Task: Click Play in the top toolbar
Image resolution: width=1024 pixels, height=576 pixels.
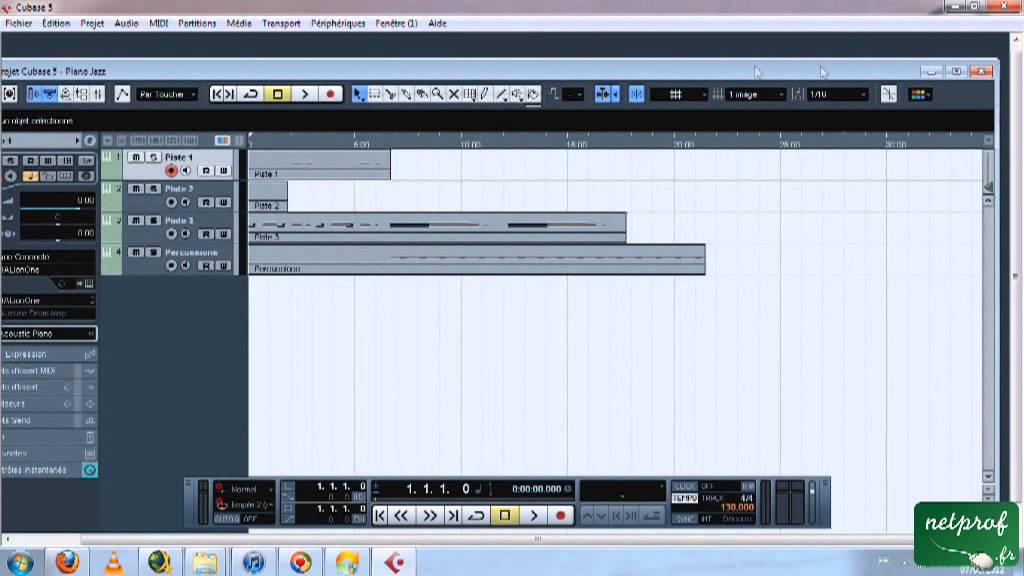Action: pyautogui.click(x=304, y=95)
